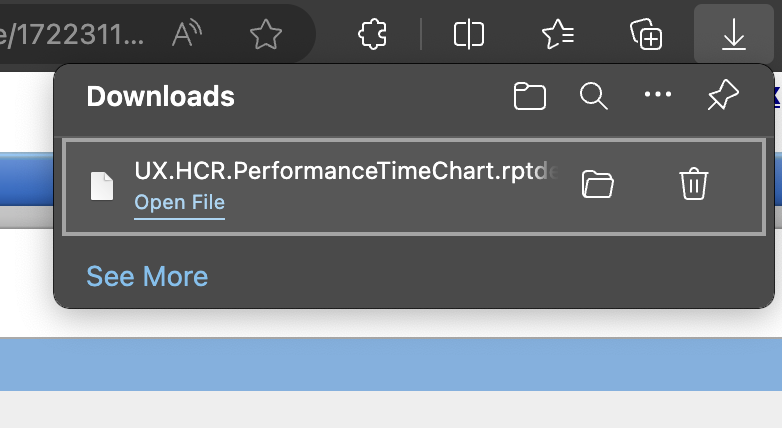This screenshot has width=782, height=428.
Task: Pin the Downloads panel
Action: click(x=723, y=95)
